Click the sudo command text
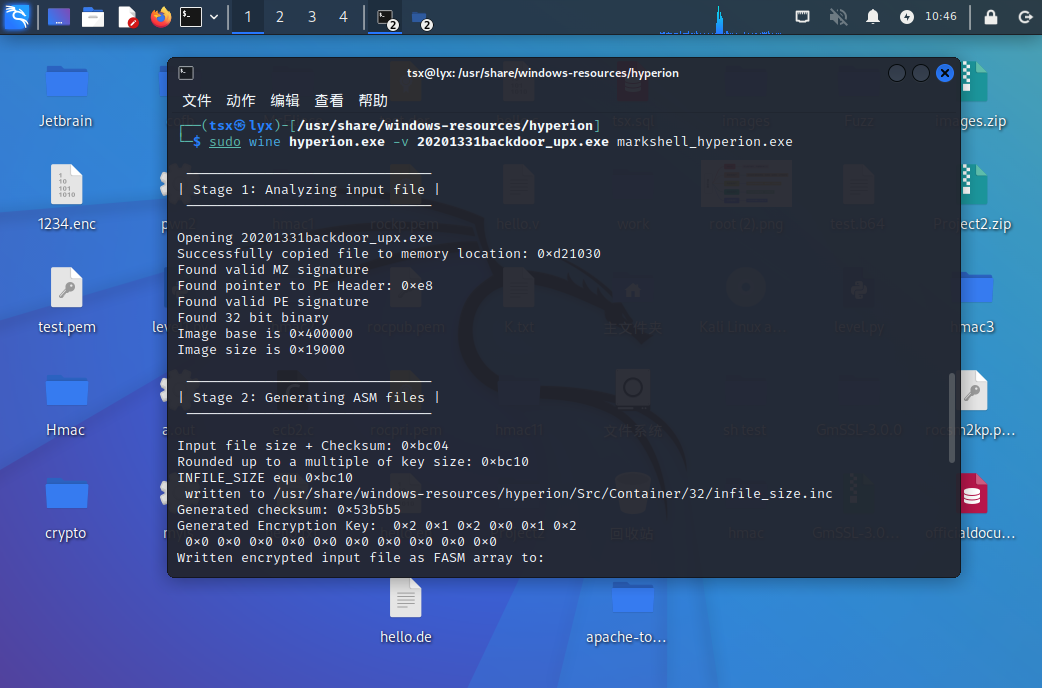1042x688 pixels. (225, 142)
